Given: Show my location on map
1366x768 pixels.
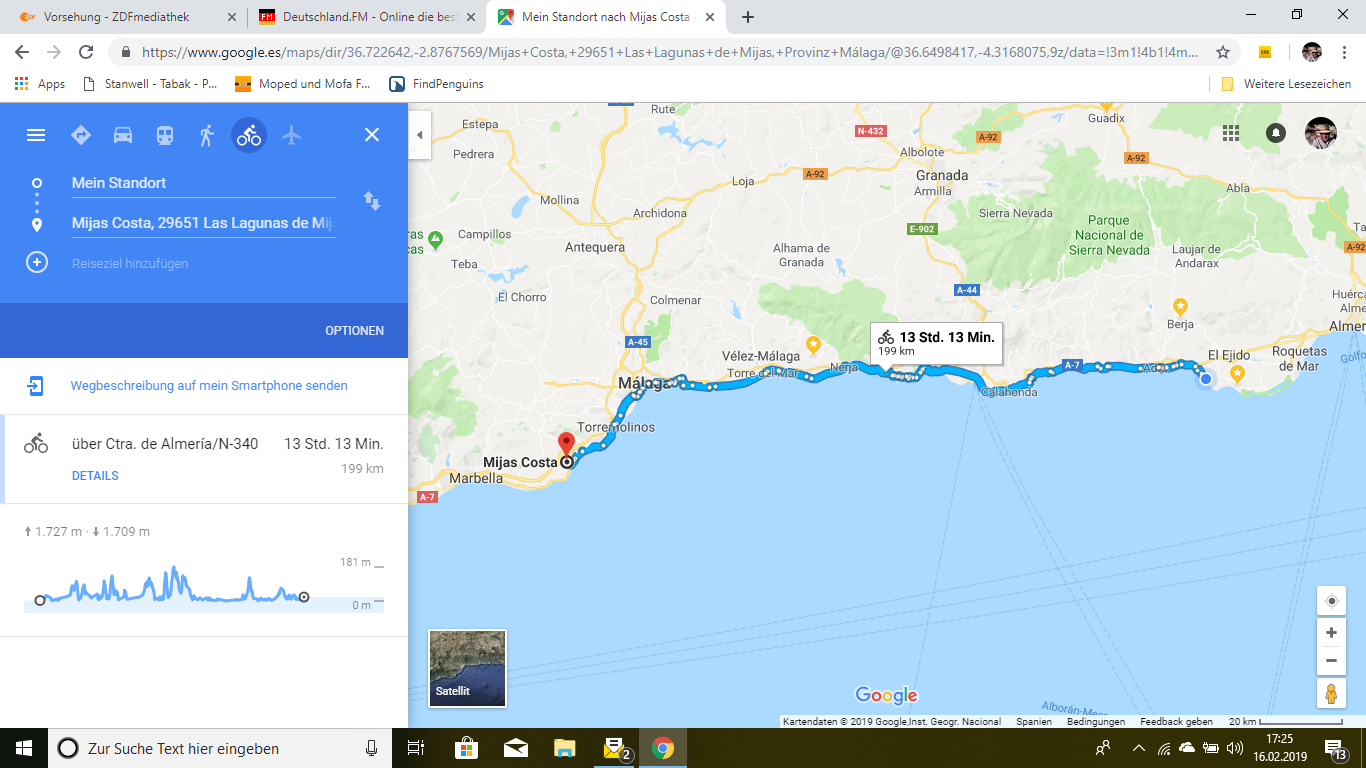Looking at the screenshot, I should [1331, 601].
